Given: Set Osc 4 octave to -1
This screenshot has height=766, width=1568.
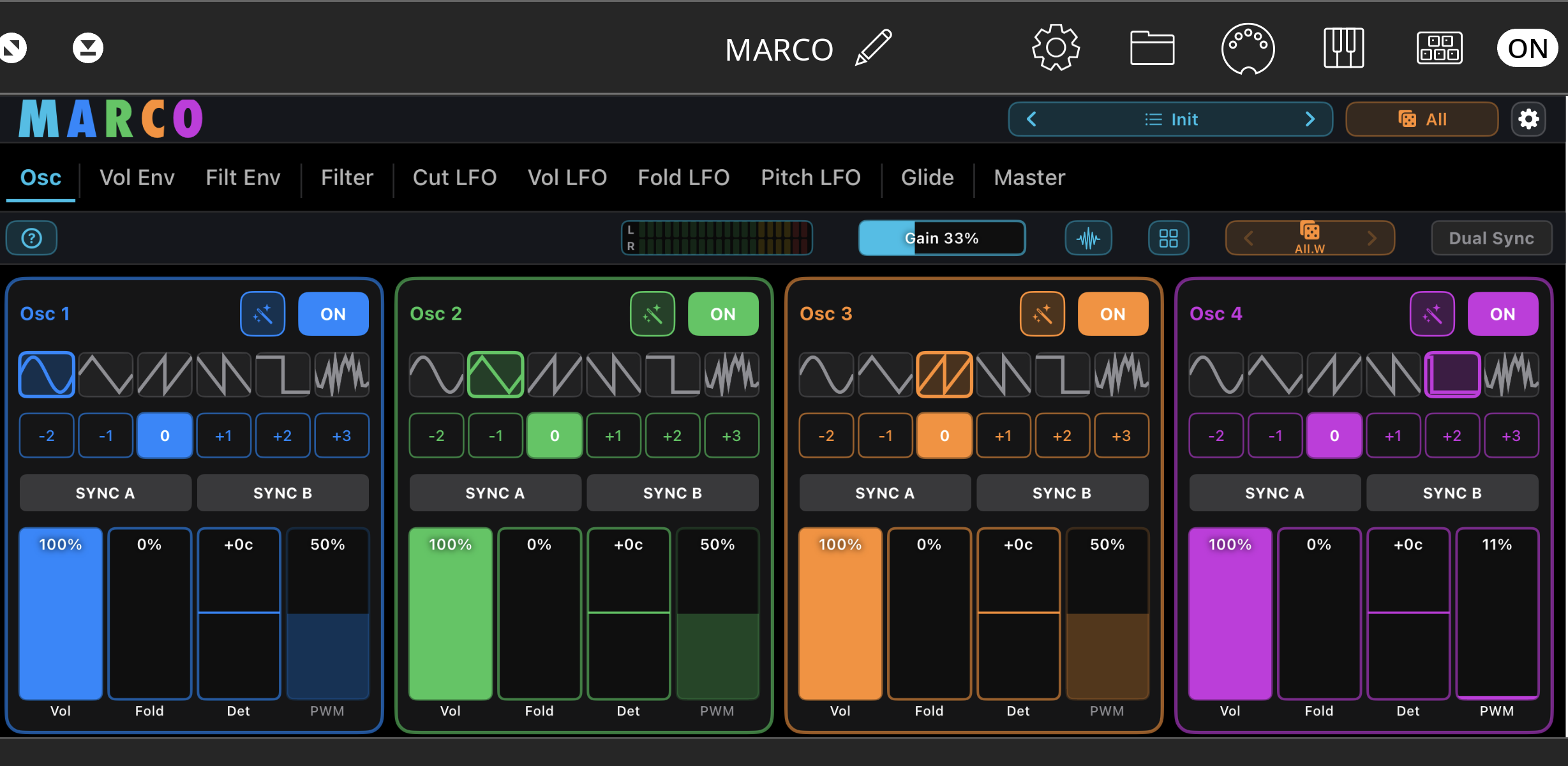Looking at the screenshot, I should click(1275, 436).
